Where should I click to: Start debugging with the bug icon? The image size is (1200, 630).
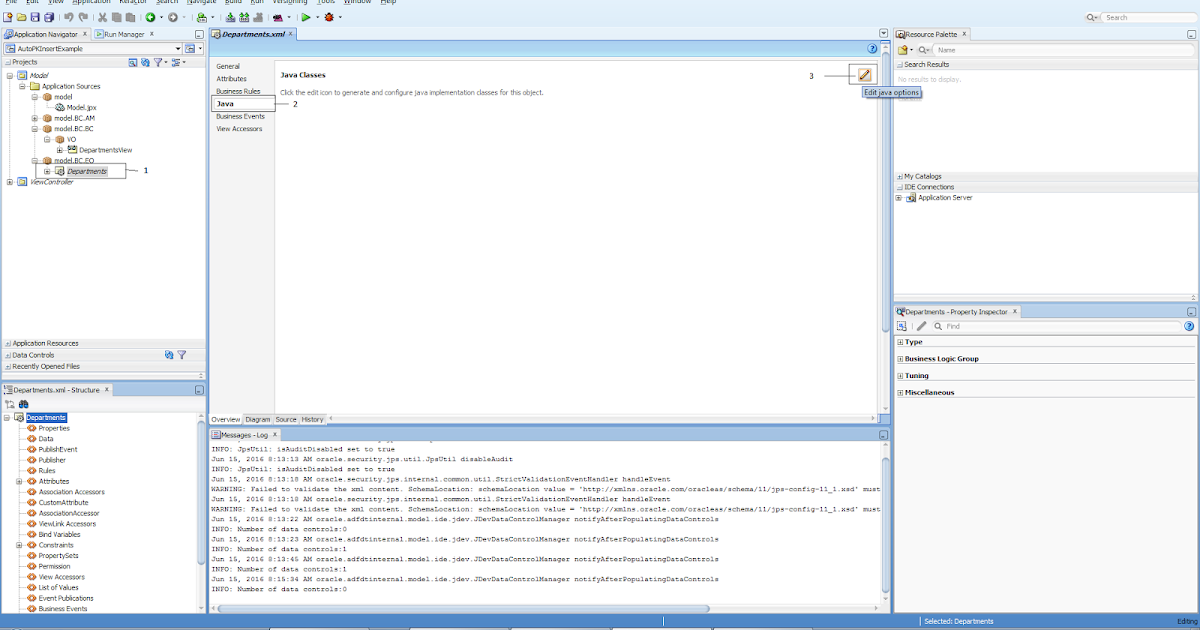(329, 17)
